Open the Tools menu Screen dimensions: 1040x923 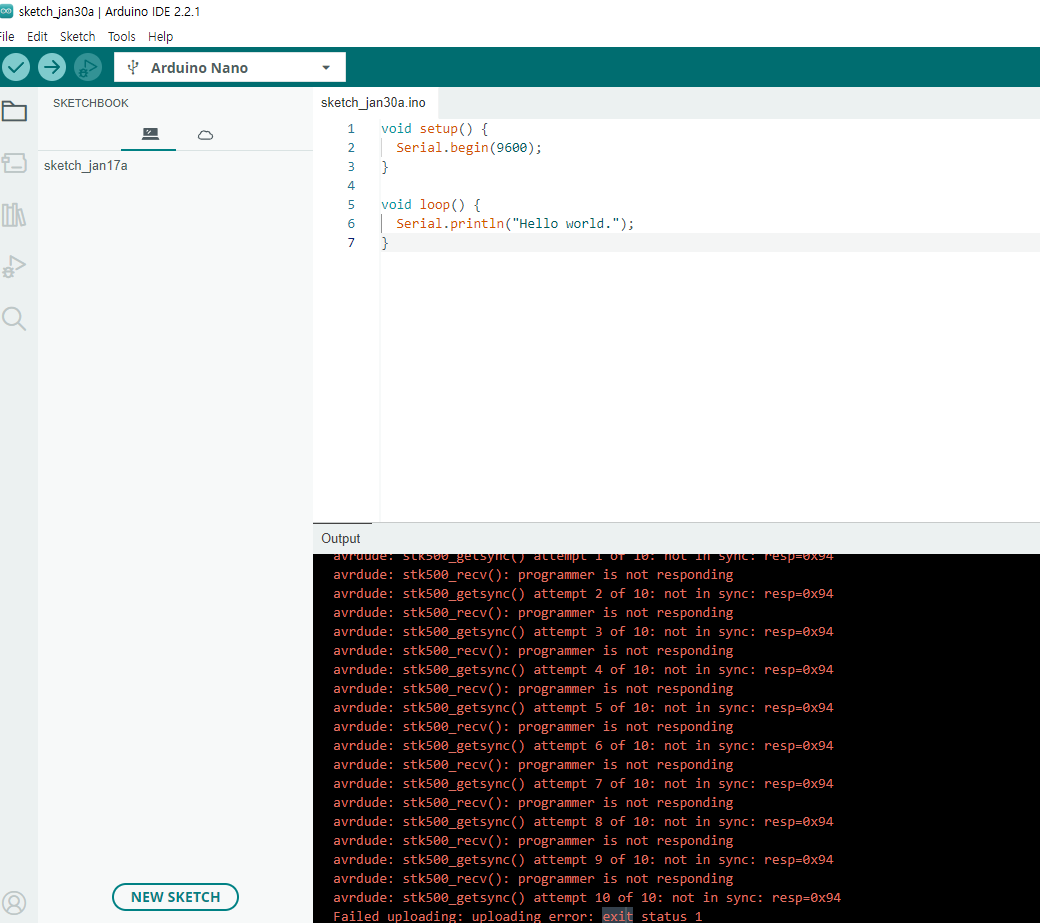(x=121, y=36)
